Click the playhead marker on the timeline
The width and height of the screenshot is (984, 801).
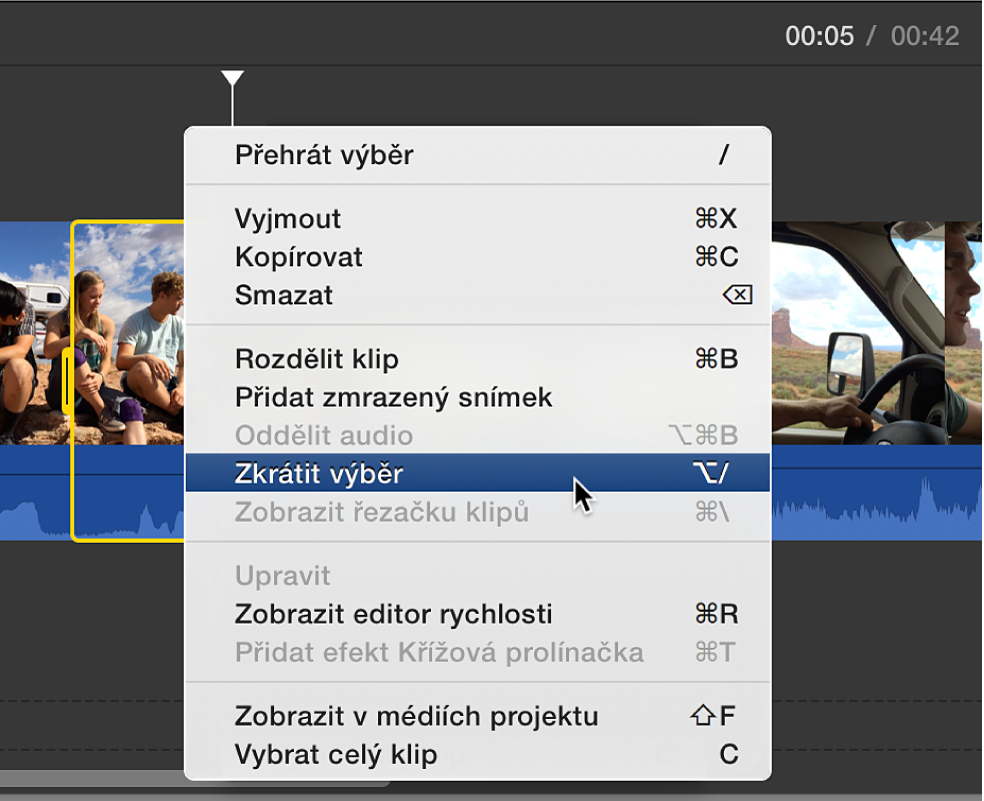coord(232,78)
